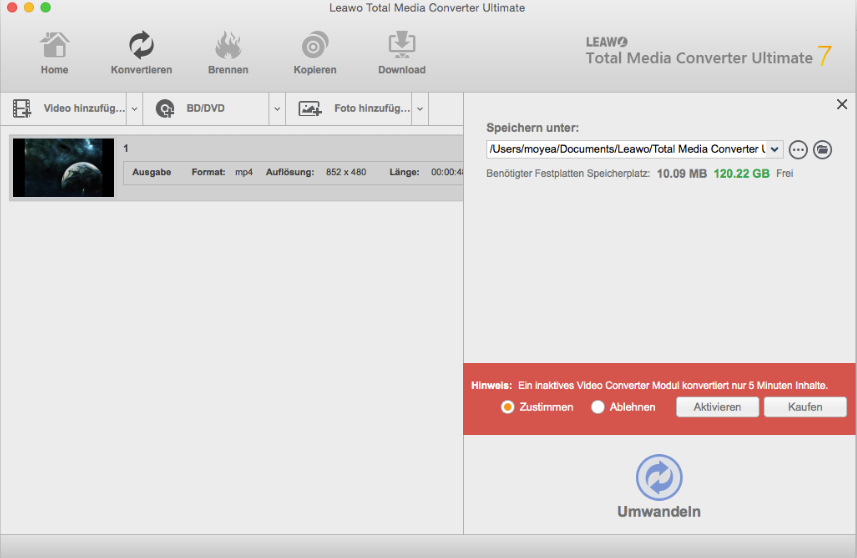Click the Kaufen button
Image resolution: width=857 pixels, height=558 pixels.
point(805,407)
